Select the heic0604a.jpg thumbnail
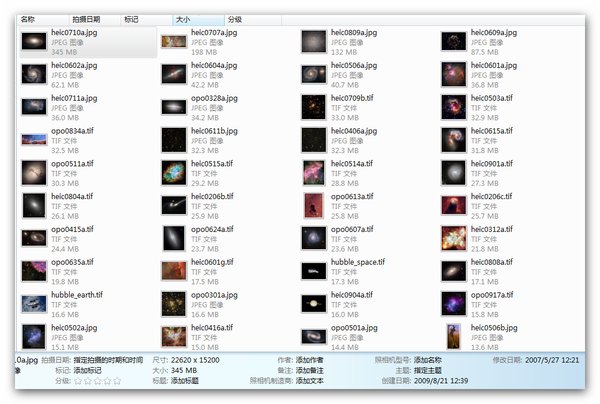600x404 pixels. 174,74
